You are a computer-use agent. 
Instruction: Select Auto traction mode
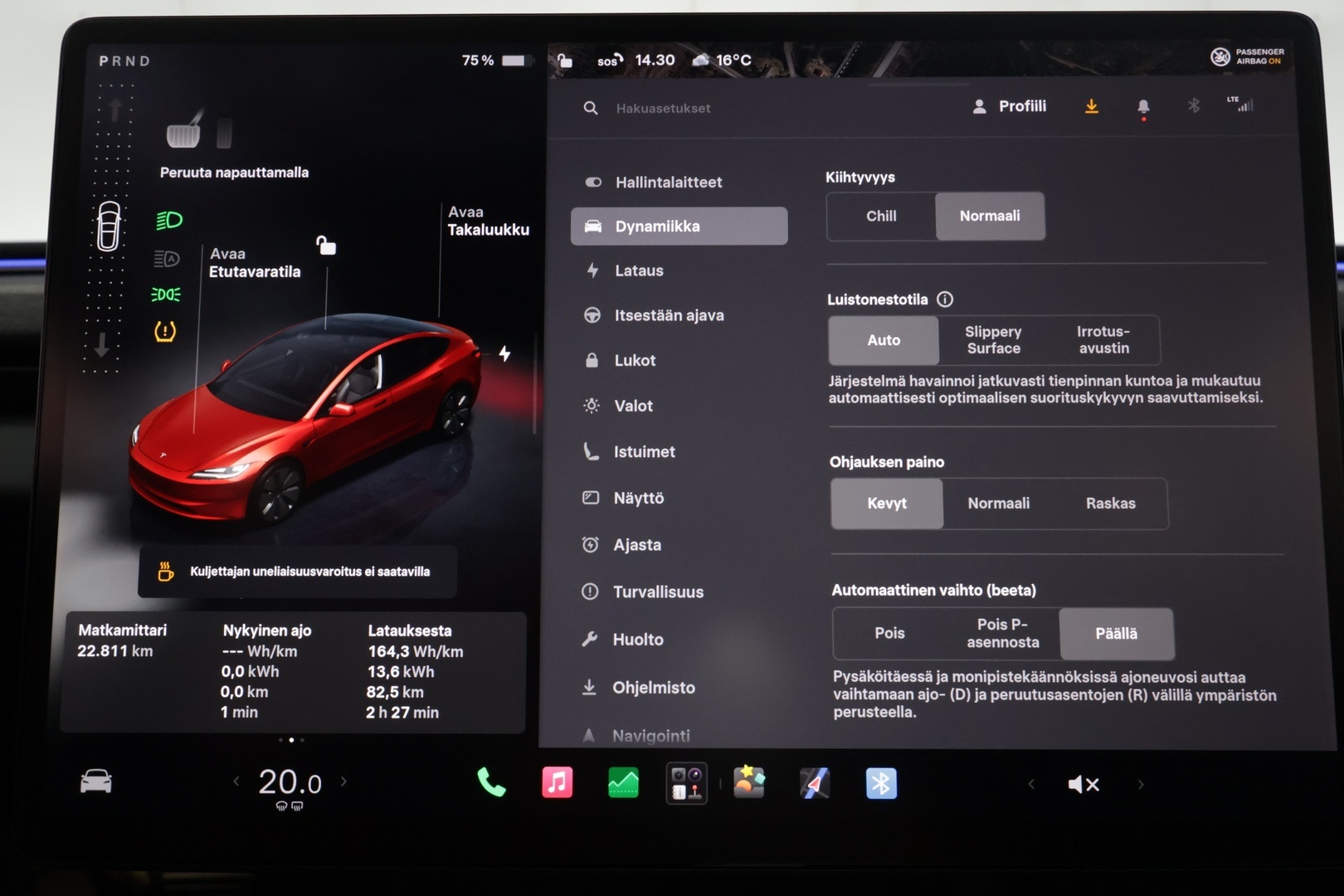884,340
